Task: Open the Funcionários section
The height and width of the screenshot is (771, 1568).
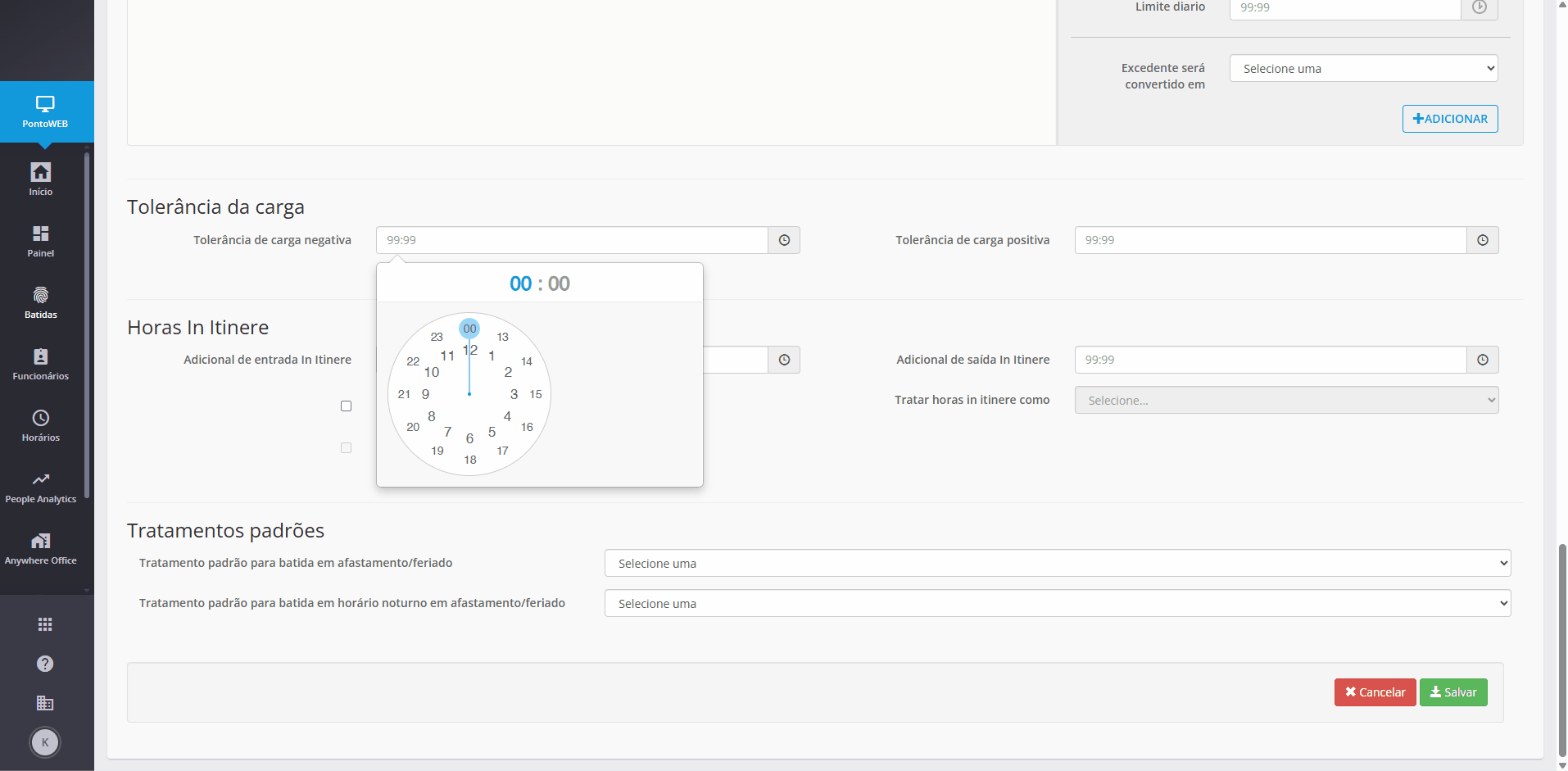Action: click(41, 364)
